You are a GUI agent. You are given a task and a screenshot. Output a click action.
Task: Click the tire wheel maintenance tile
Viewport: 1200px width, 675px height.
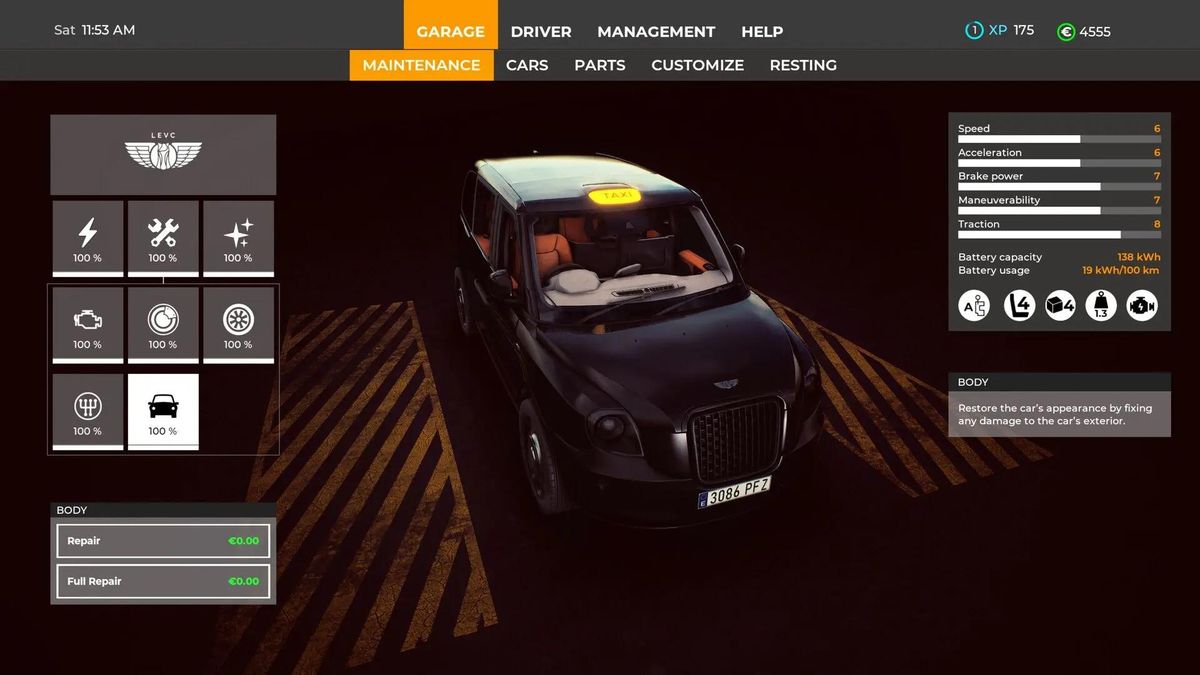[238, 324]
